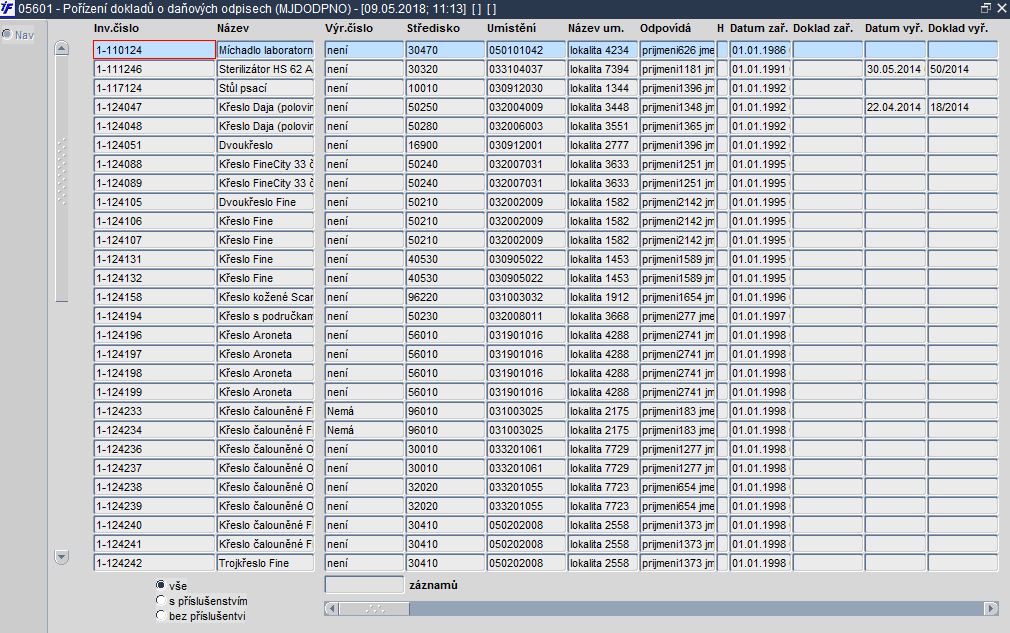The image size is (1010, 633).
Task: Click Doklad vyř. cell 50/2014
Action: [963, 69]
